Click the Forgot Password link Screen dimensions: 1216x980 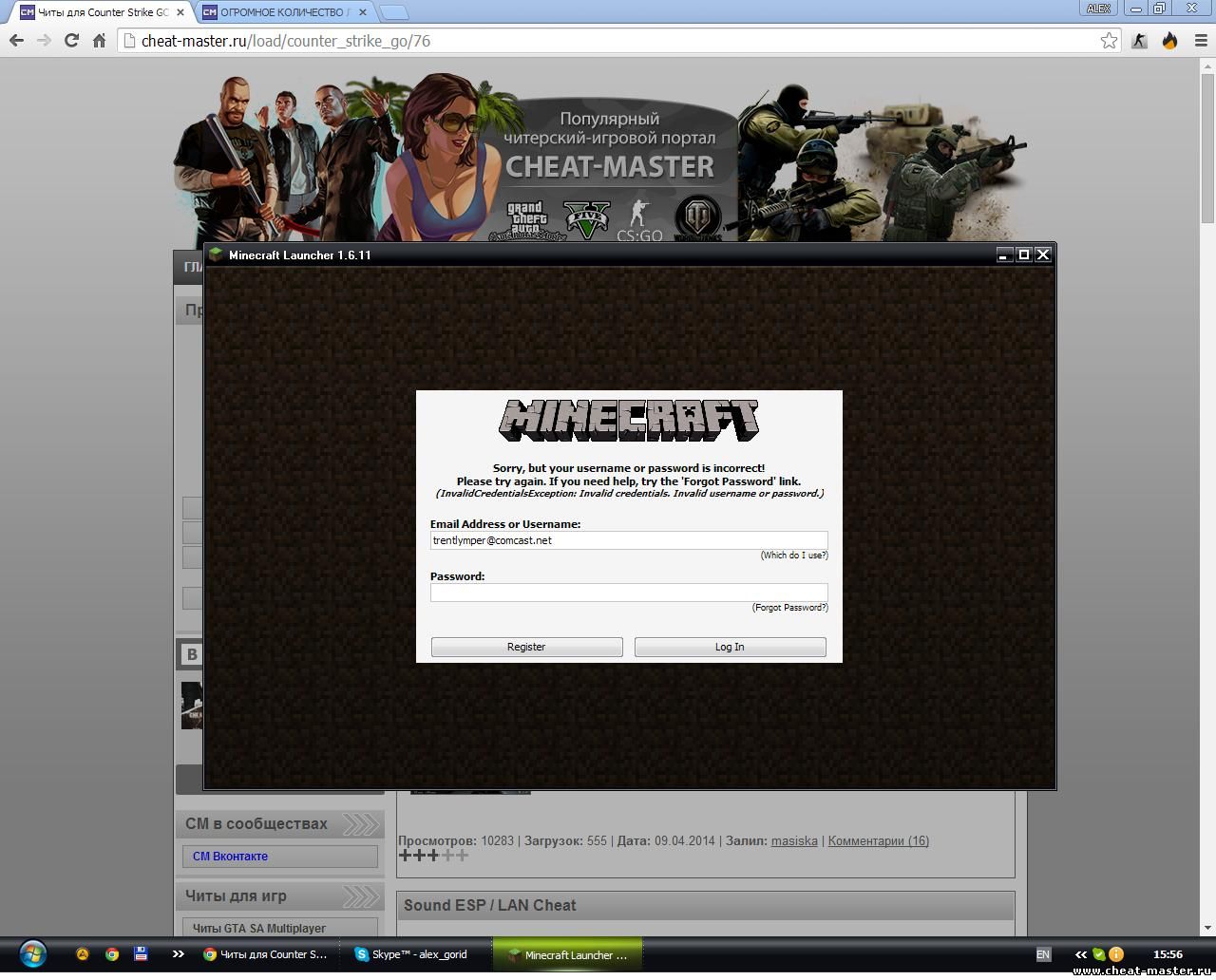789,608
